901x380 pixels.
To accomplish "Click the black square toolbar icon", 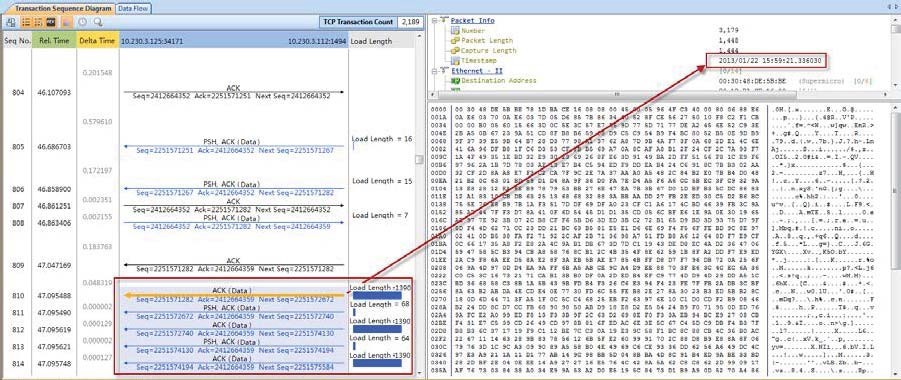I will (x=51, y=22).
